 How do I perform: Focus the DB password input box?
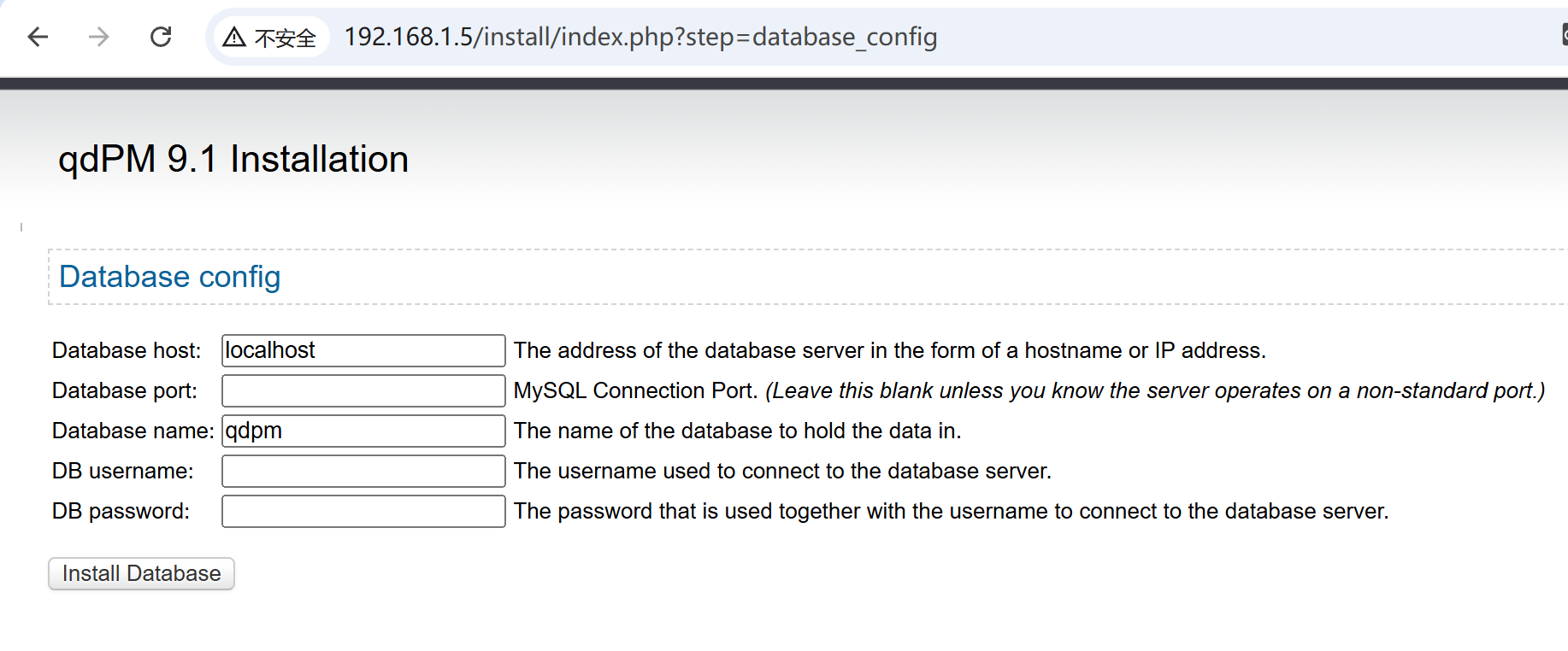click(363, 511)
